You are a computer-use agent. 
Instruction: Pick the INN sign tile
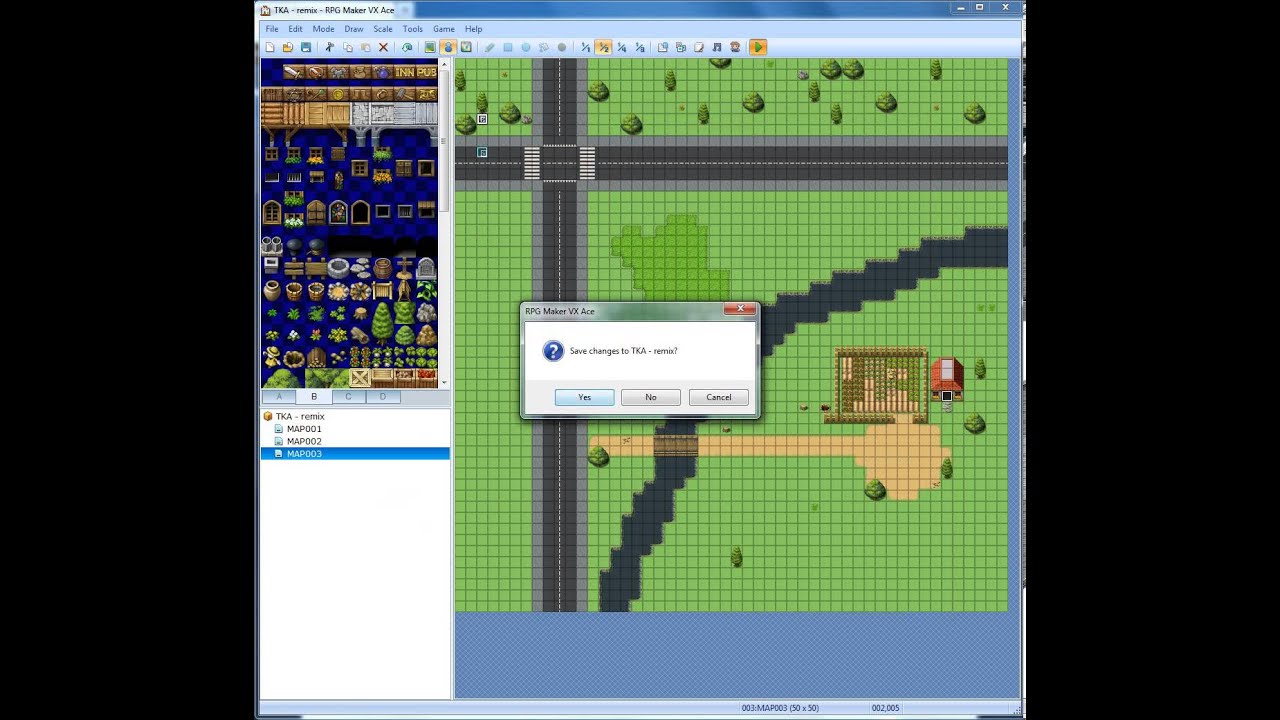[x=404, y=72]
